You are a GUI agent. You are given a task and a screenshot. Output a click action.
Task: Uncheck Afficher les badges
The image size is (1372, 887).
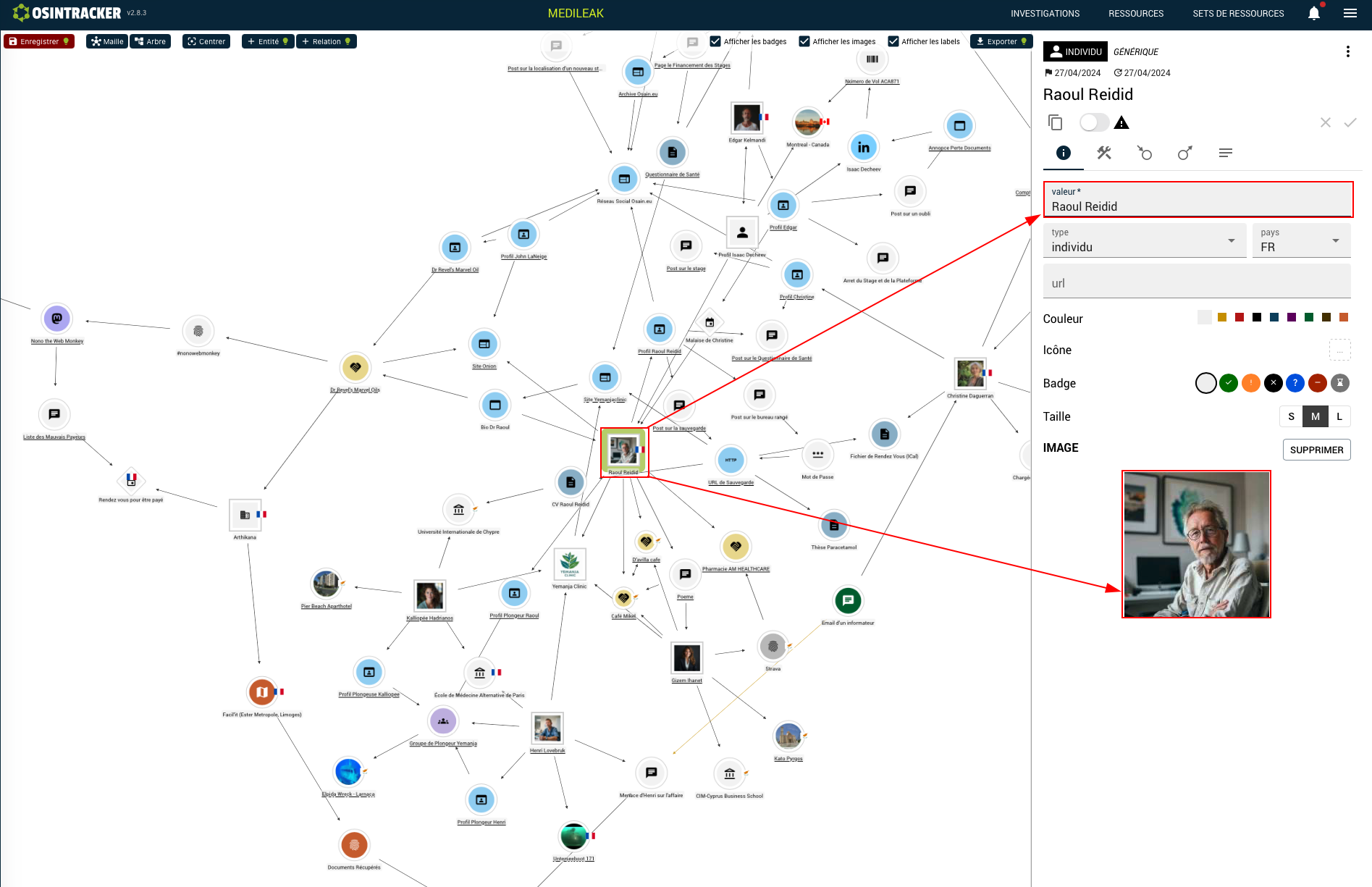point(715,41)
